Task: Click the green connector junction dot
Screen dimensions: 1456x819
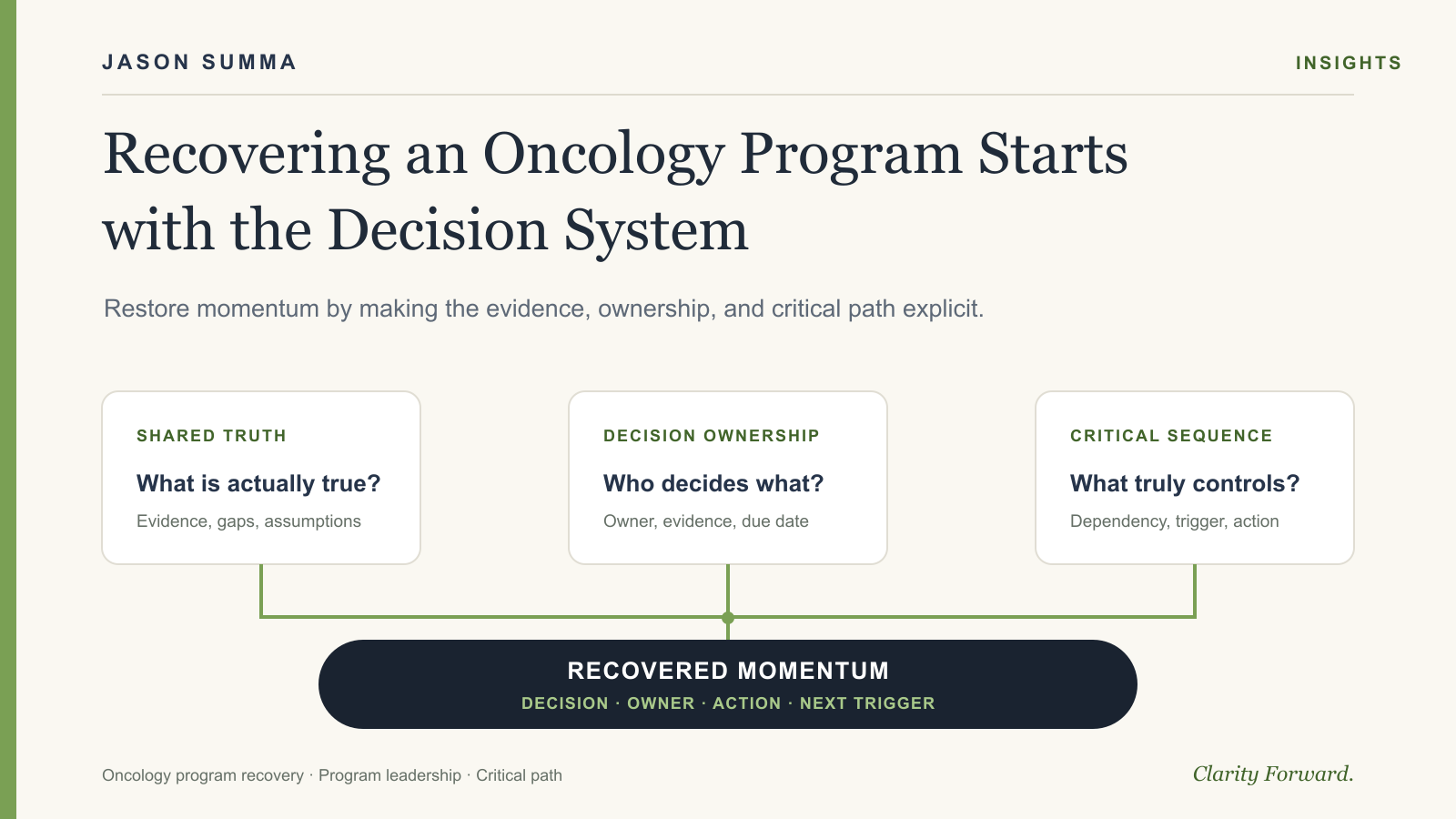Action: pos(728,618)
